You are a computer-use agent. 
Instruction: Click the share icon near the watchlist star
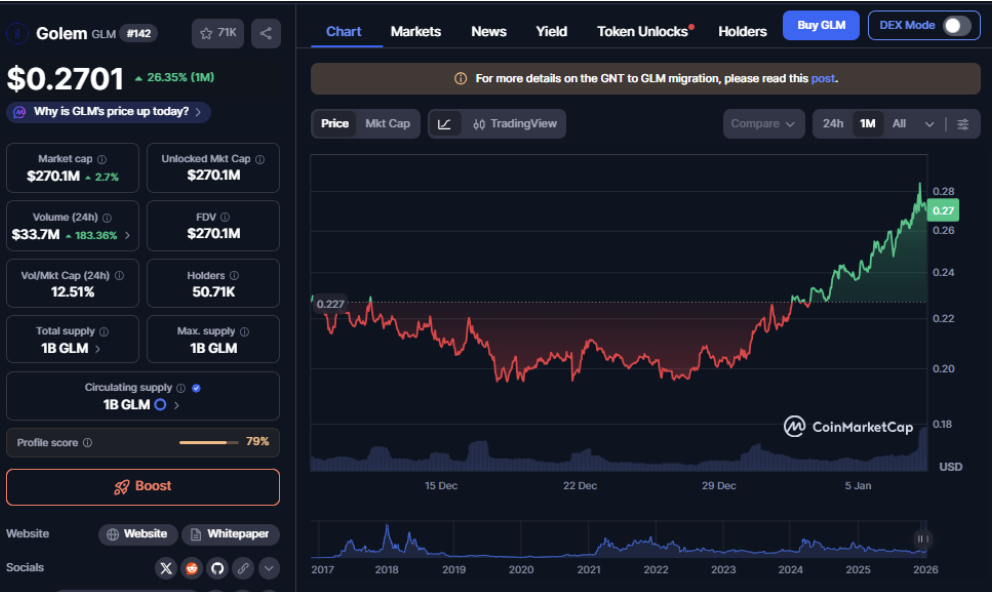tap(265, 33)
